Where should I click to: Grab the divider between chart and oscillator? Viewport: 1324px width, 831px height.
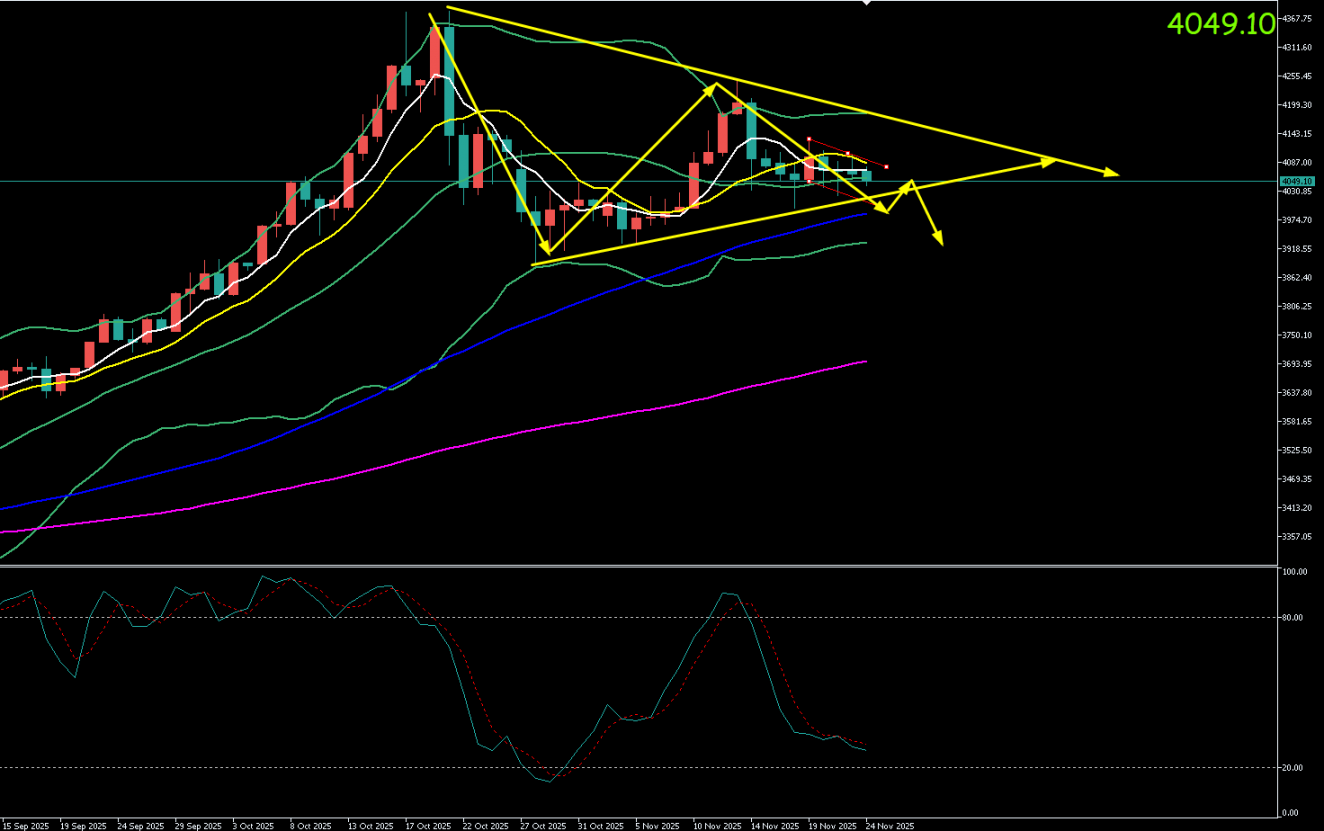coord(640,566)
